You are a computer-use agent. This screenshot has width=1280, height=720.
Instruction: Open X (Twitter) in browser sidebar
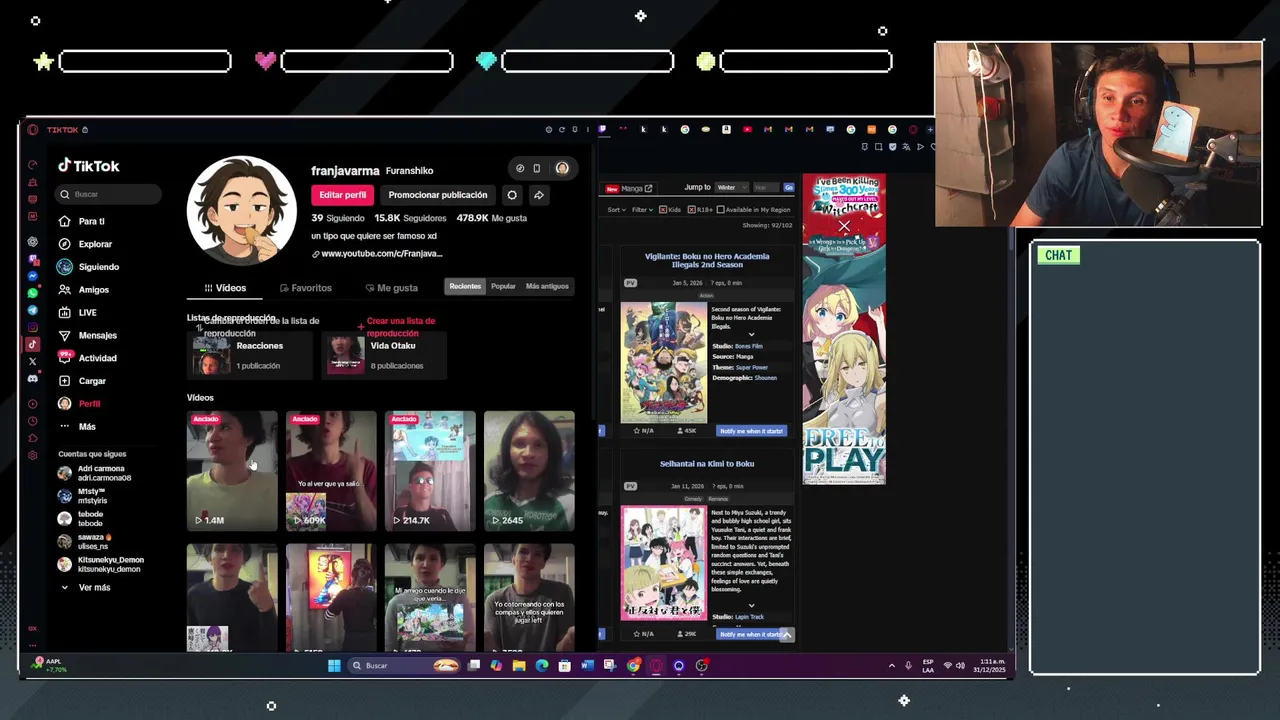[x=33, y=361]
